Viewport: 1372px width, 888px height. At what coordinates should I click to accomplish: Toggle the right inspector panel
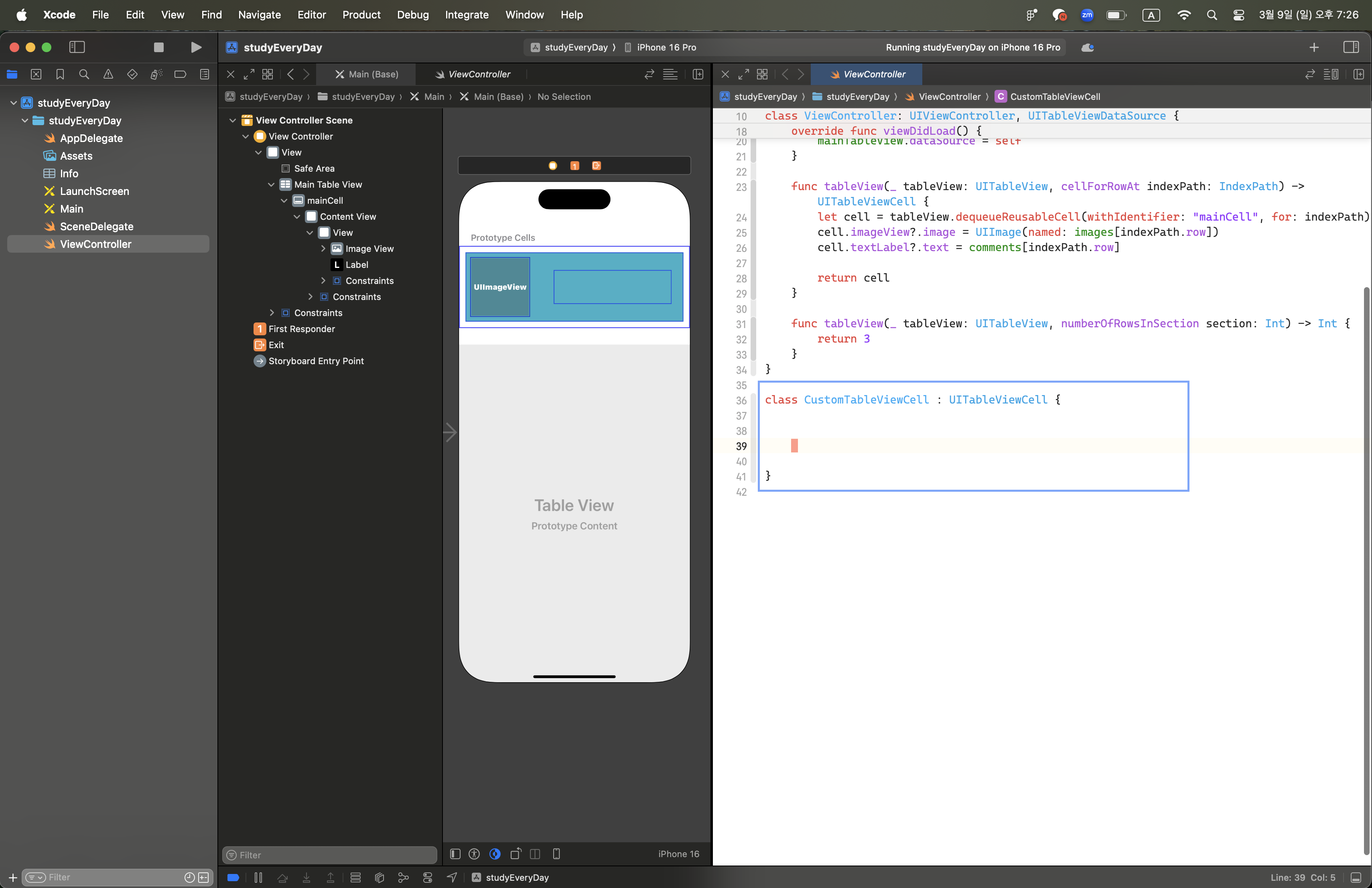pyautogui.click(x=1351, y=47)
